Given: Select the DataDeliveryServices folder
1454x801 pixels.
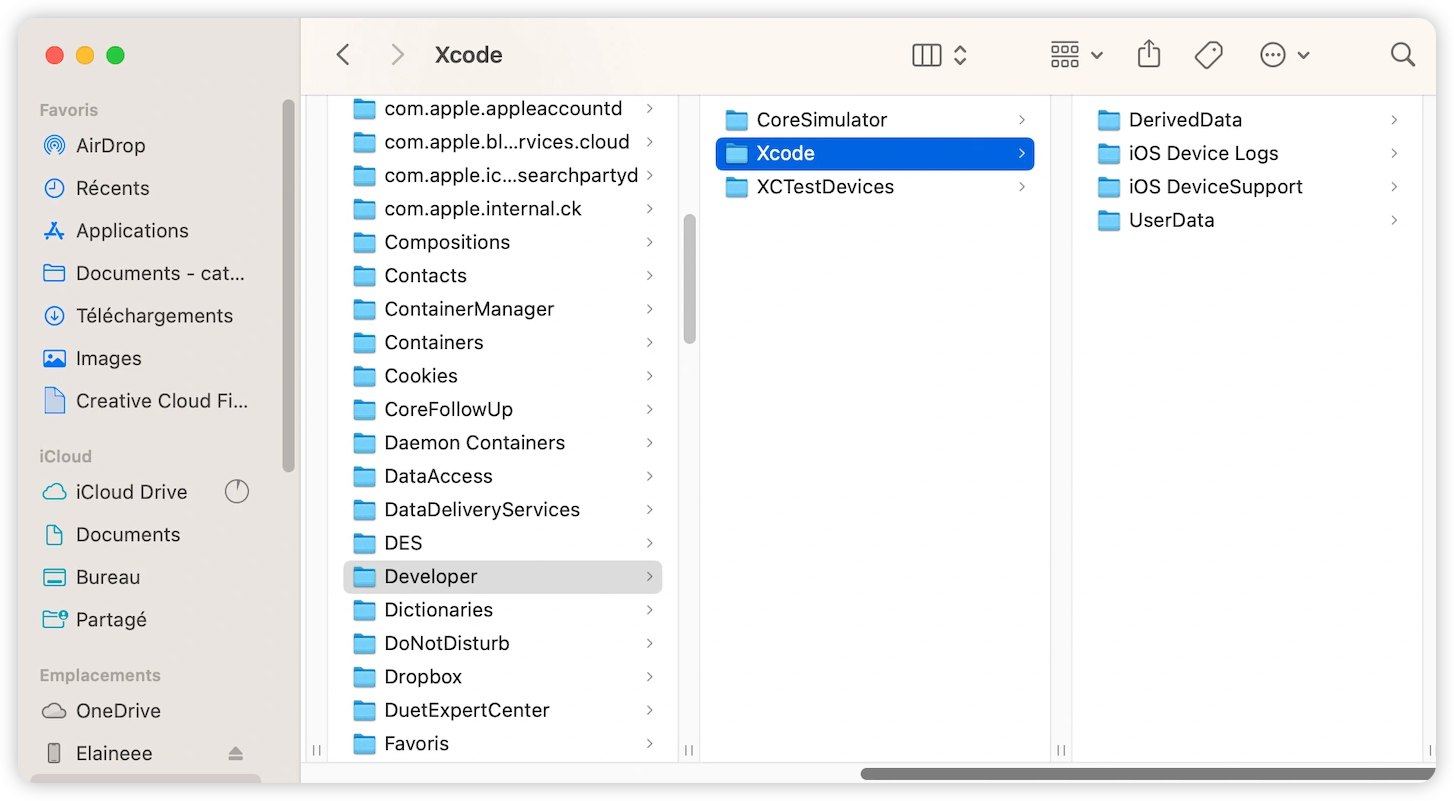Looking at the screenshot, I should tap(503, 510).
